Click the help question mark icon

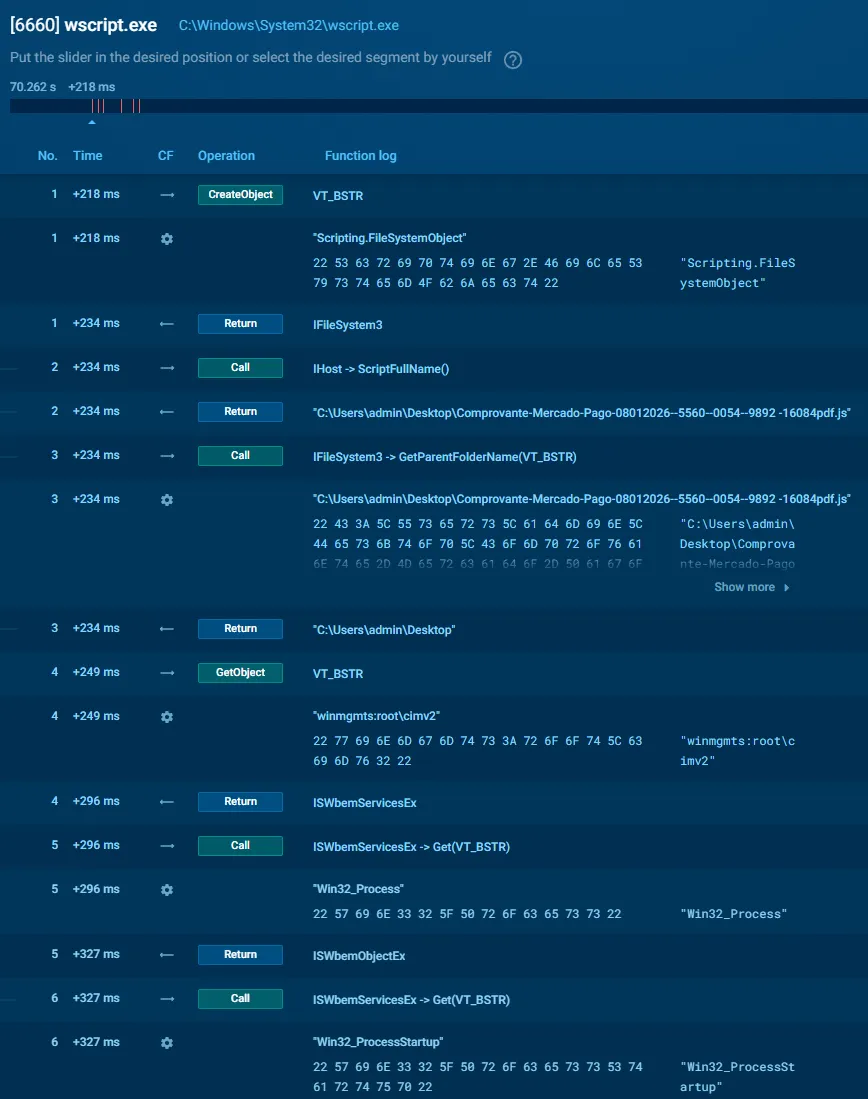tap(513, 60)
